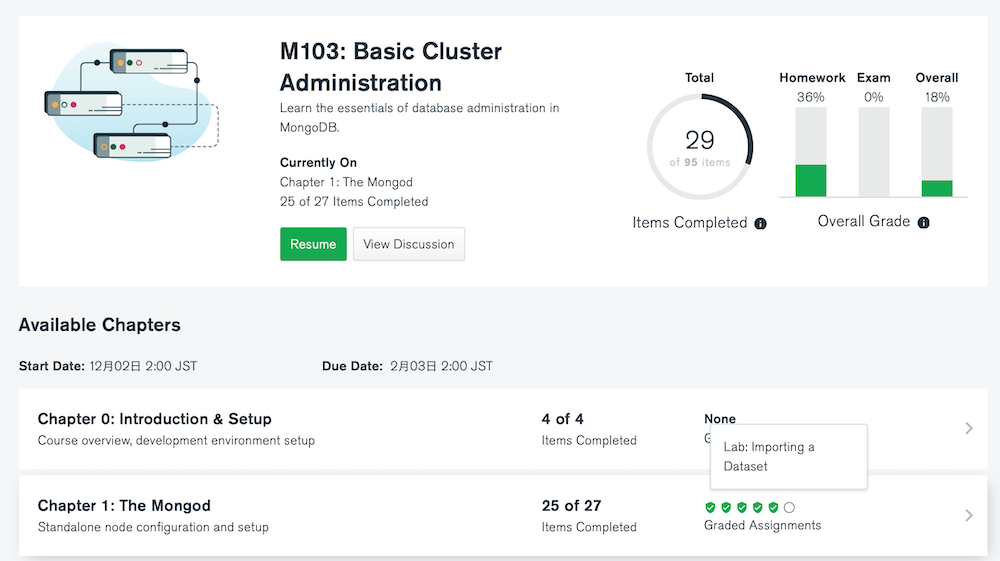Image resolution: width=1000 pixels, height=561 pixels.
Task: Expand Chapter 0 row chevron
Action: pyautogui.click(x=969, y=428)
